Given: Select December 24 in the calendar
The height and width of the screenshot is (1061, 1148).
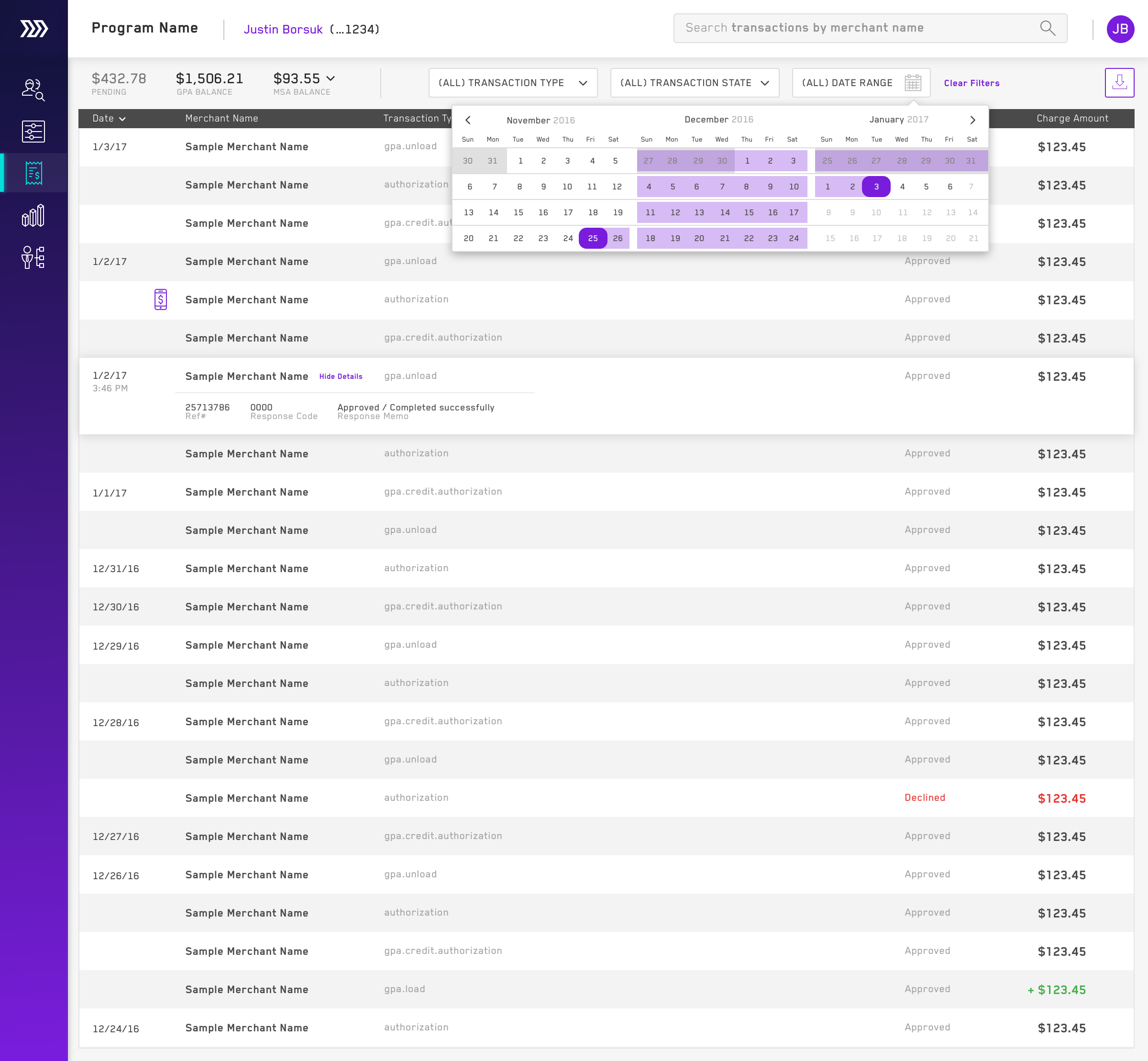Looking at the screenshot, I should click(x=794, y=238).
